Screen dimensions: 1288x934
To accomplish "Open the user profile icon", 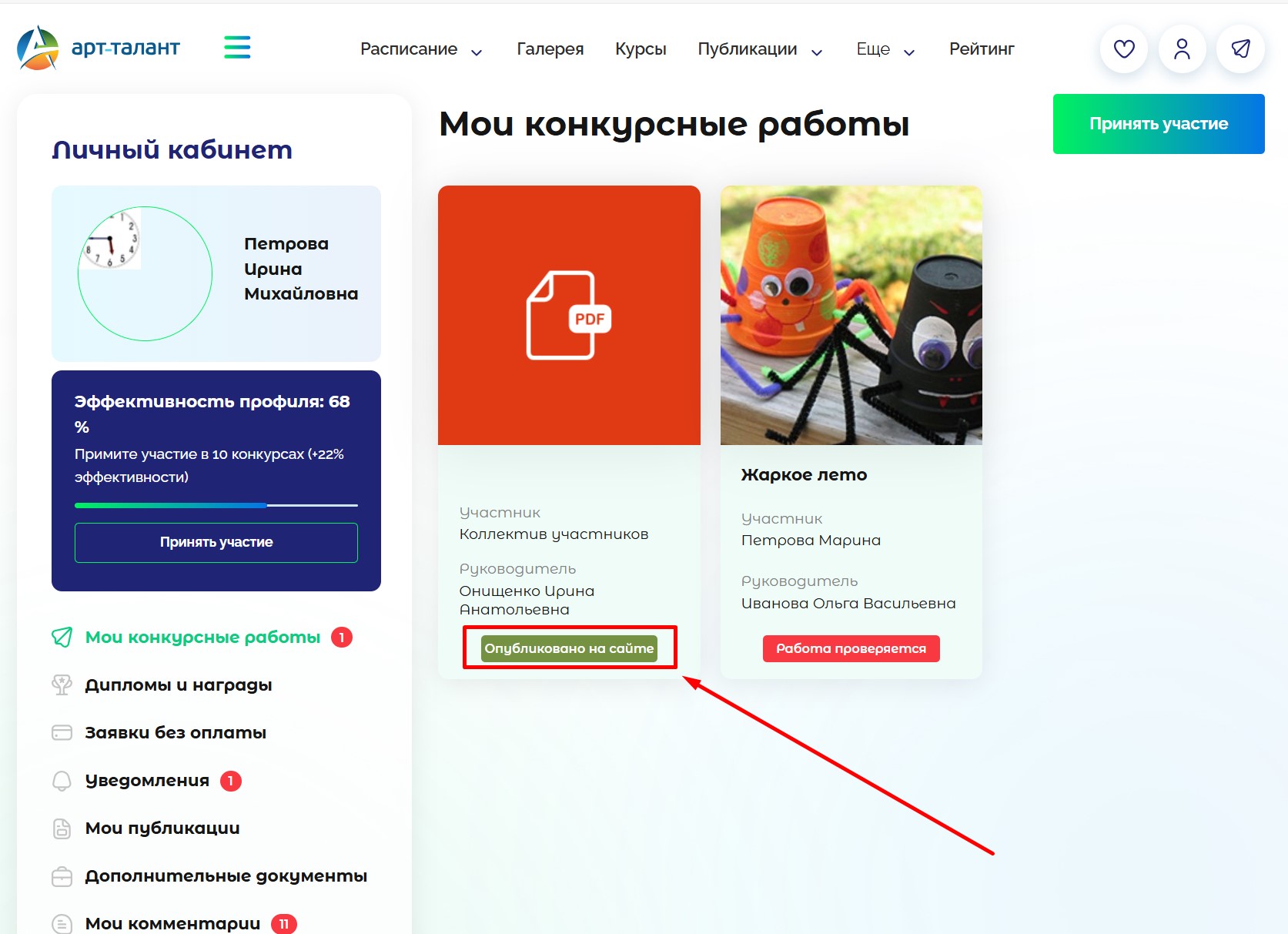I will click(1182, 49).
